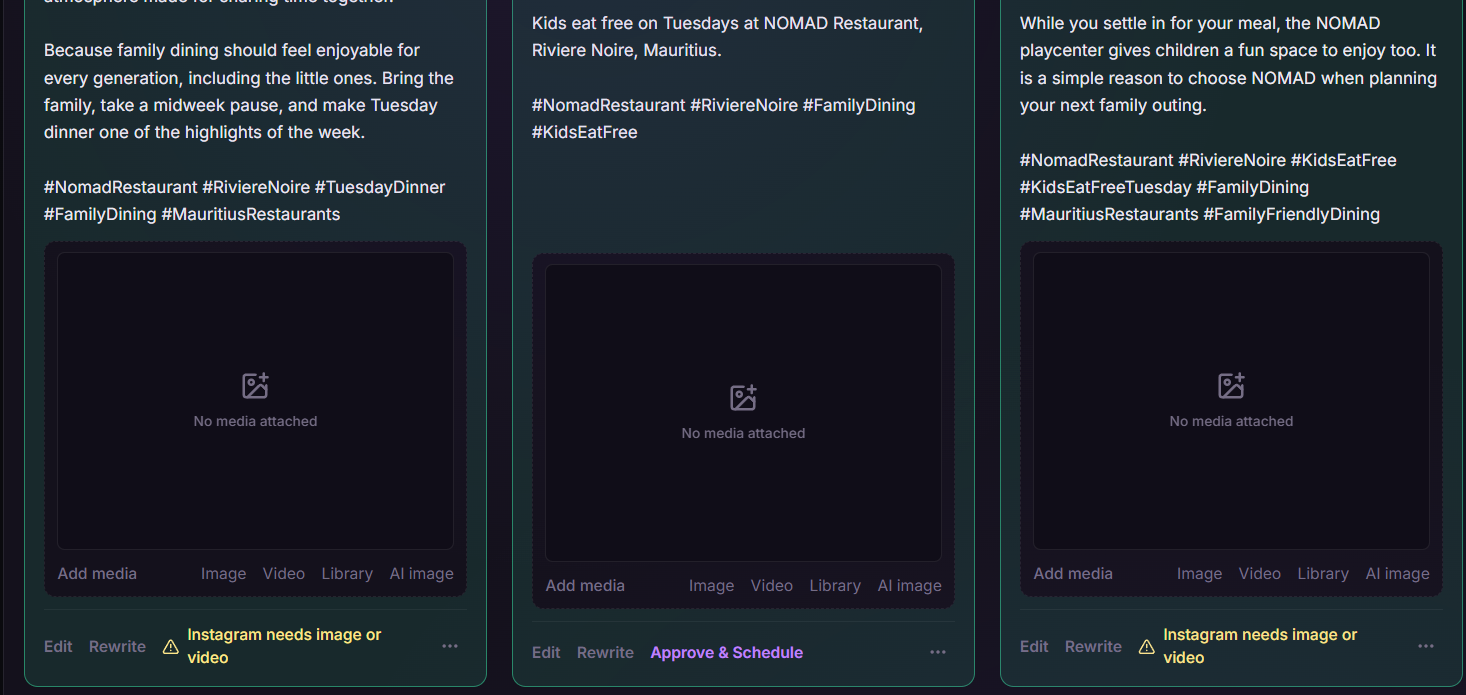Open the three-dot menu on the right card
This screenshot has height=695, width=1466.
(1426, 646)
